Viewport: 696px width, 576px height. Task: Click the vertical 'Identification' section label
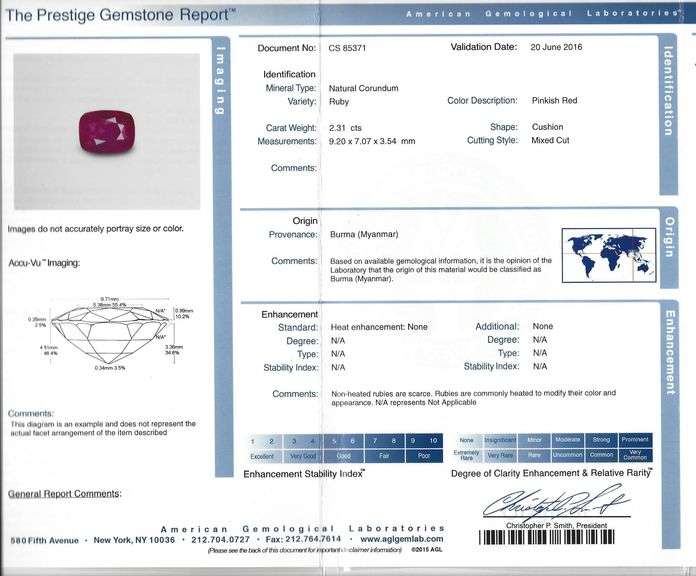668,91
